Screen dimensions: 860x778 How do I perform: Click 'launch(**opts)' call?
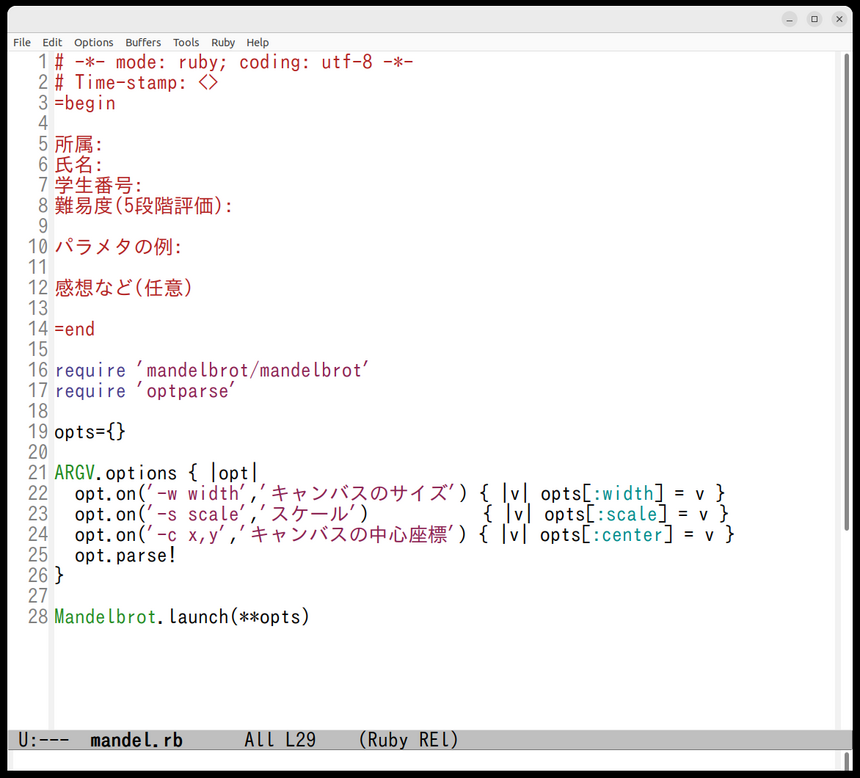point(239,617)
